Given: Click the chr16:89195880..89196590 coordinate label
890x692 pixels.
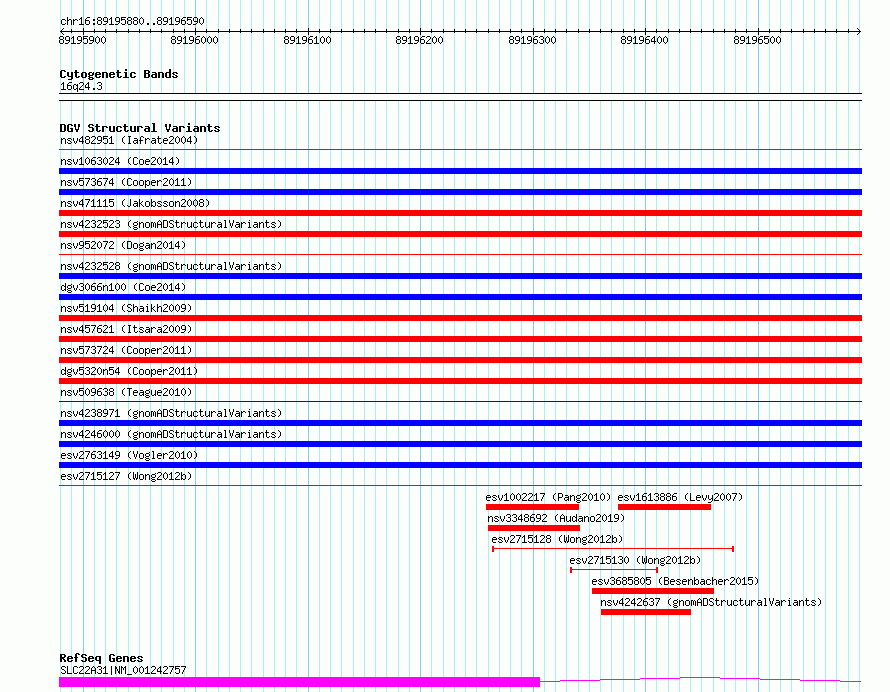Looking at the screenshot, I should [132, 21].
